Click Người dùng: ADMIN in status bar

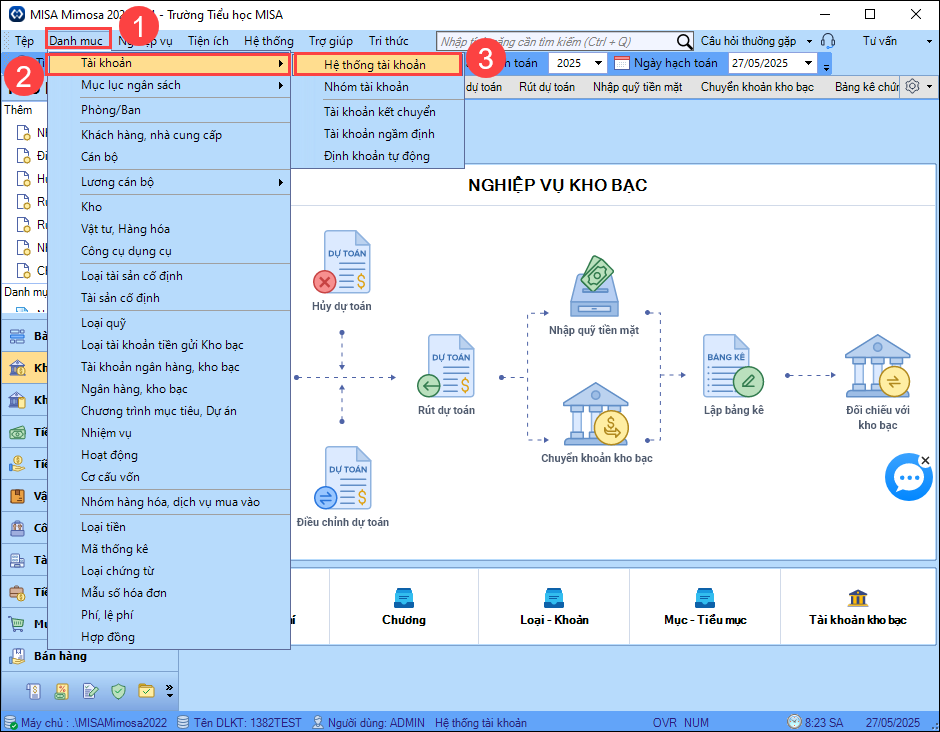pos(369,722)
